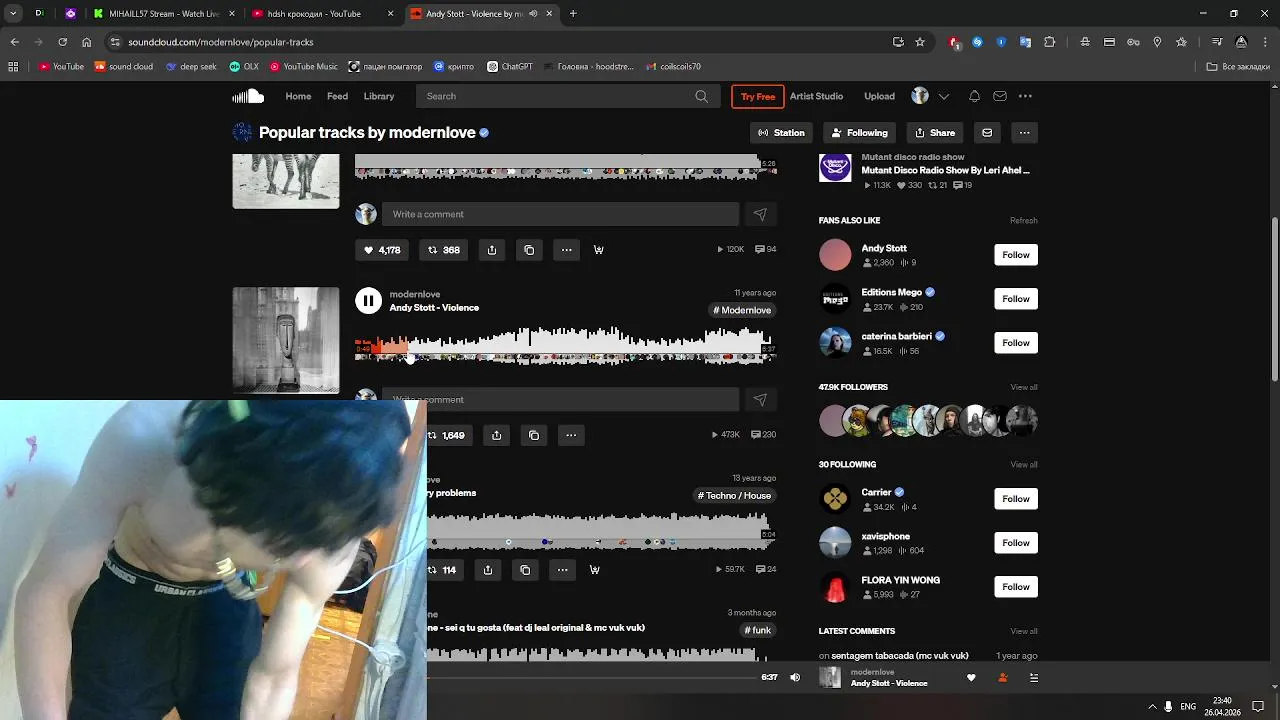The height and width of the screenshot is (720, 1280).
Task: Open More menu for Techno / House track
Action: click(x=562, y=570)
